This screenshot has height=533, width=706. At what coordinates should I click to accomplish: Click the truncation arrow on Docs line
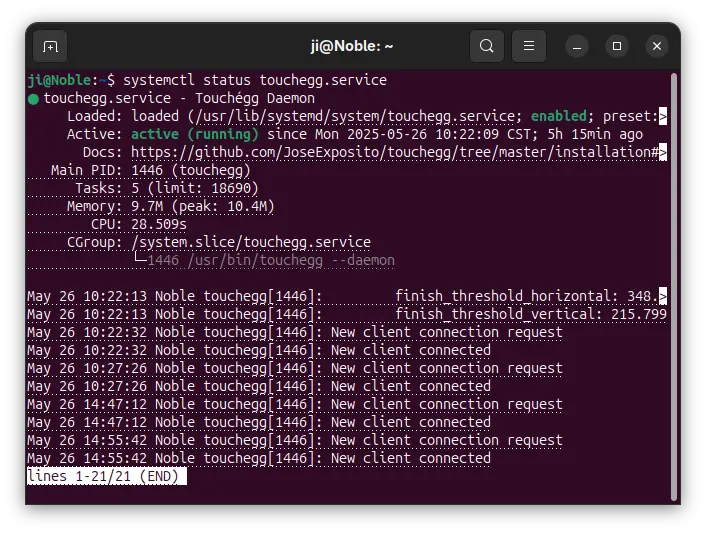[663, 152]
